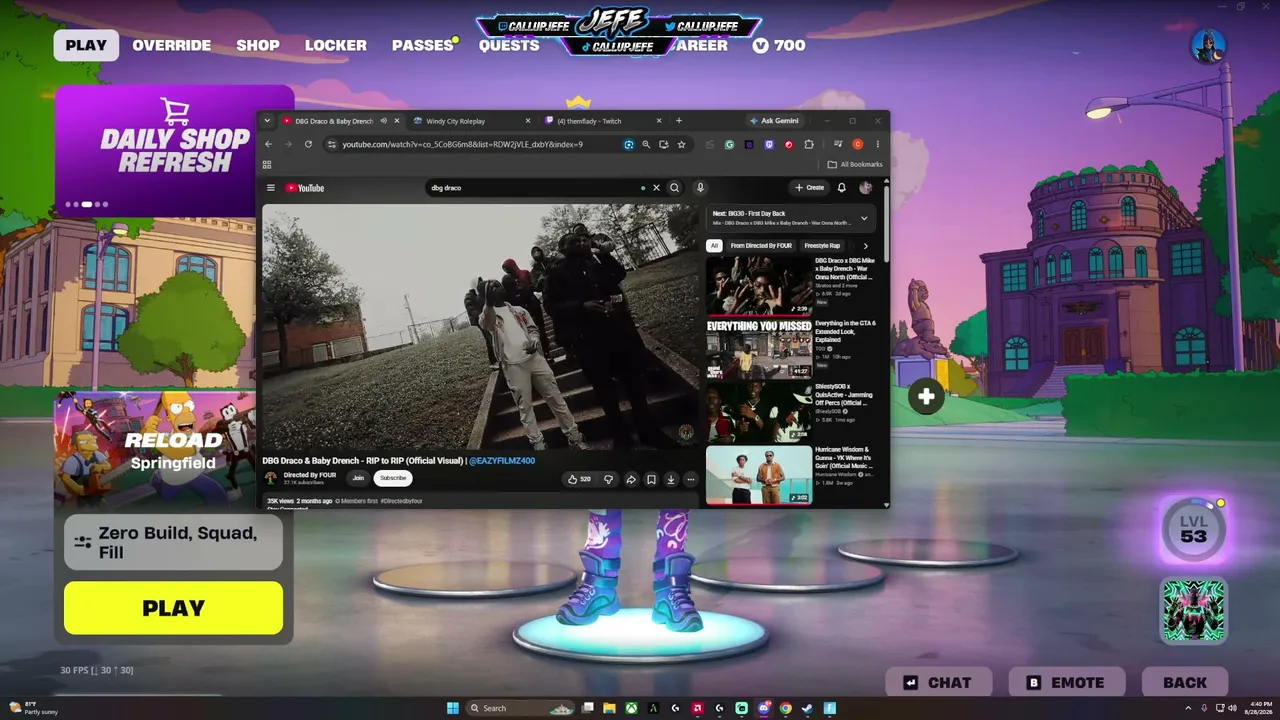Open Discord from the taskbar

pos(763,708)
